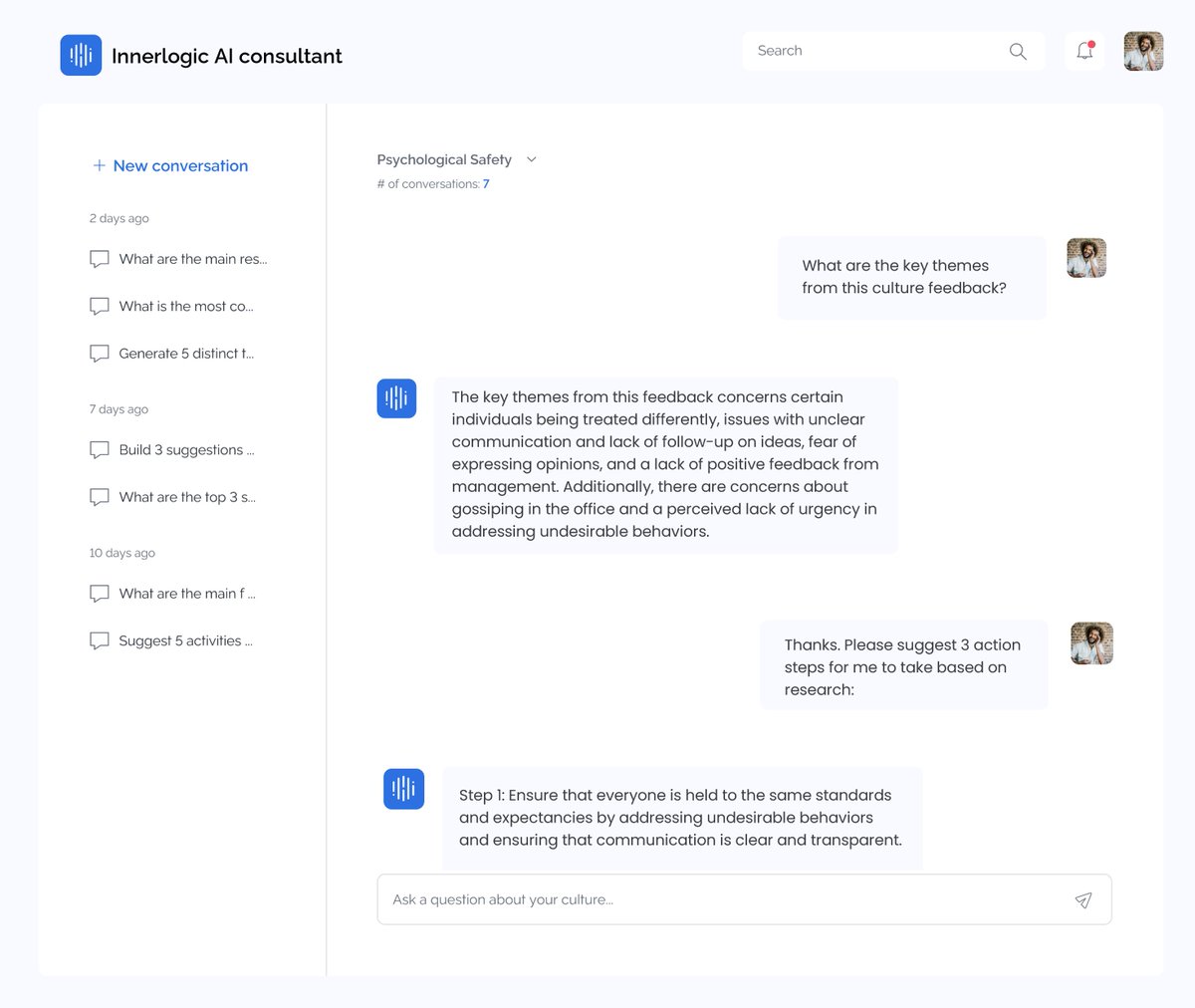Click inside the Search field

(x=893, y=51)
